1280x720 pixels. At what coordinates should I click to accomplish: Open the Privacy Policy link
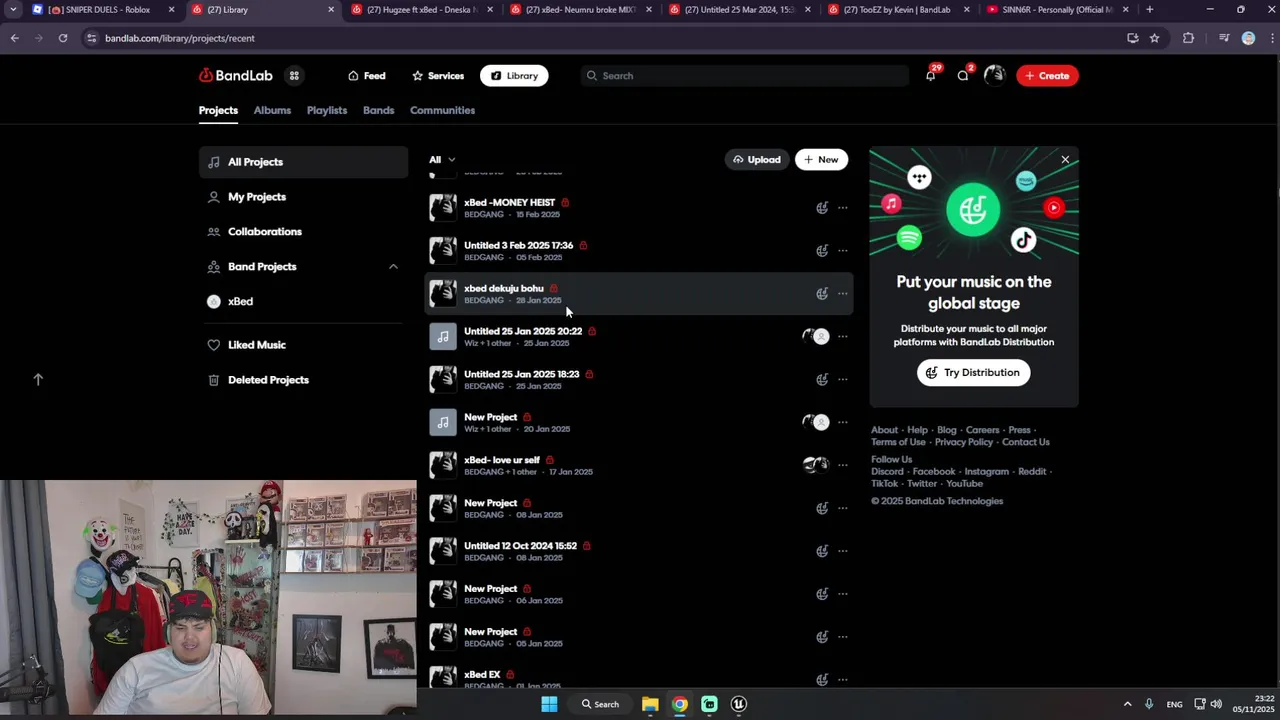click(964, 442)
